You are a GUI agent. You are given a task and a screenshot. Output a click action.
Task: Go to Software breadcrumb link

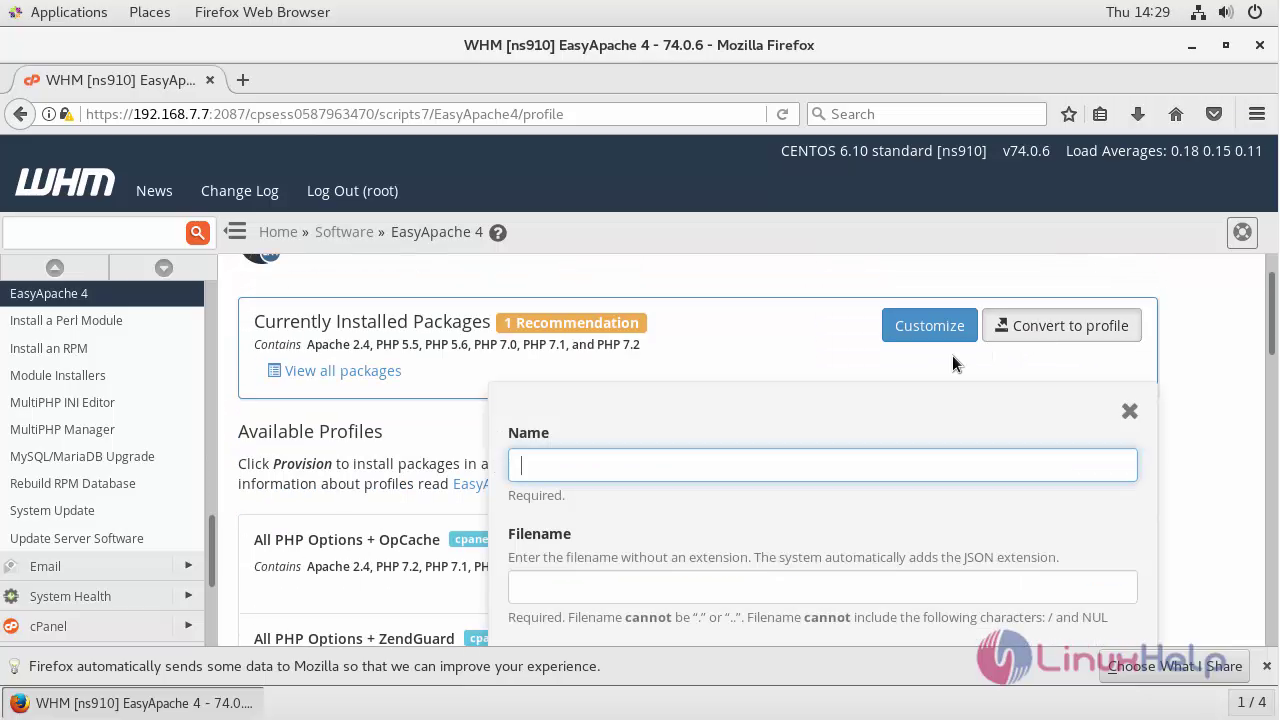point(344,232)
